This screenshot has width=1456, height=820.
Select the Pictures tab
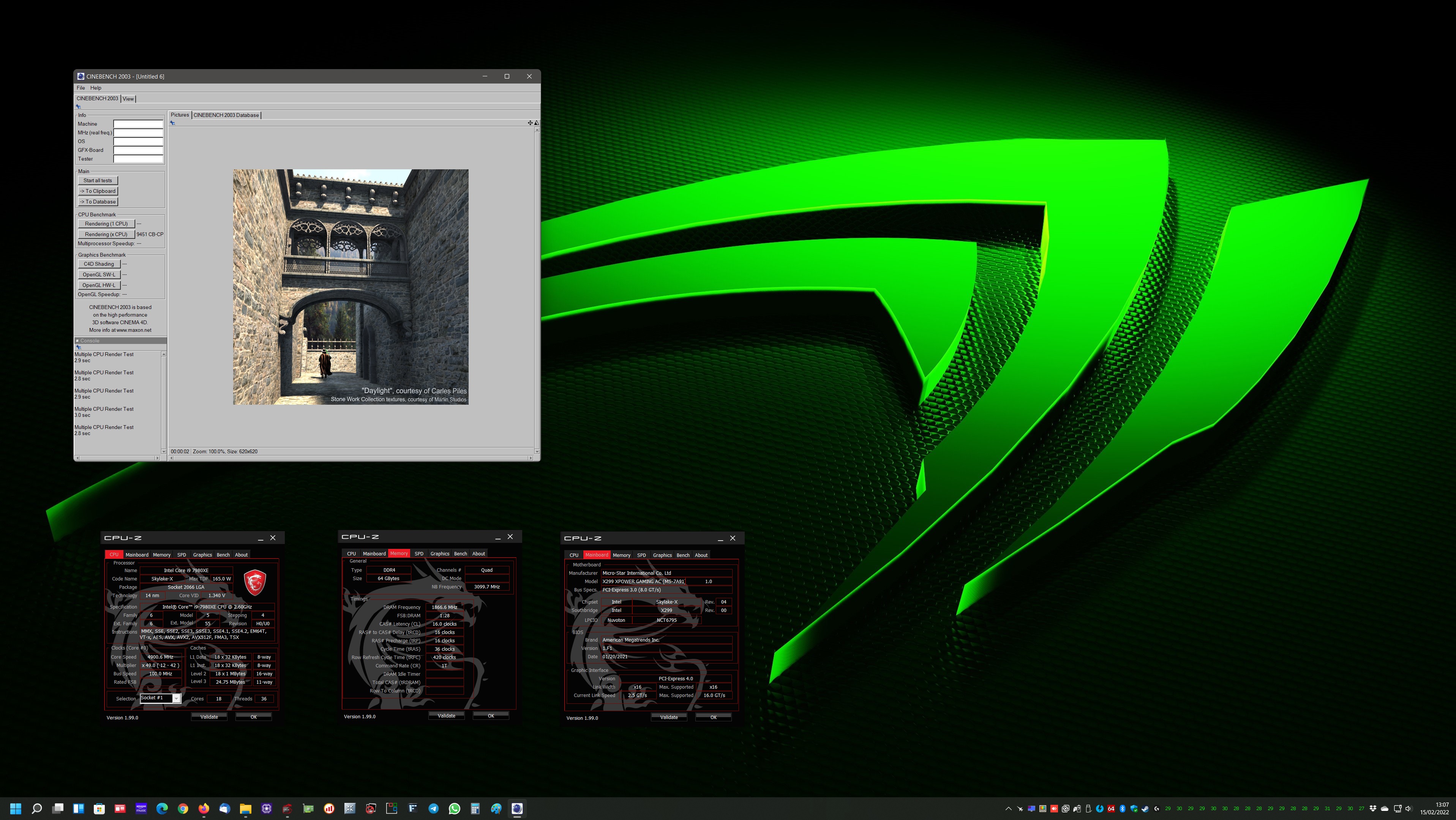click(180, 115)
